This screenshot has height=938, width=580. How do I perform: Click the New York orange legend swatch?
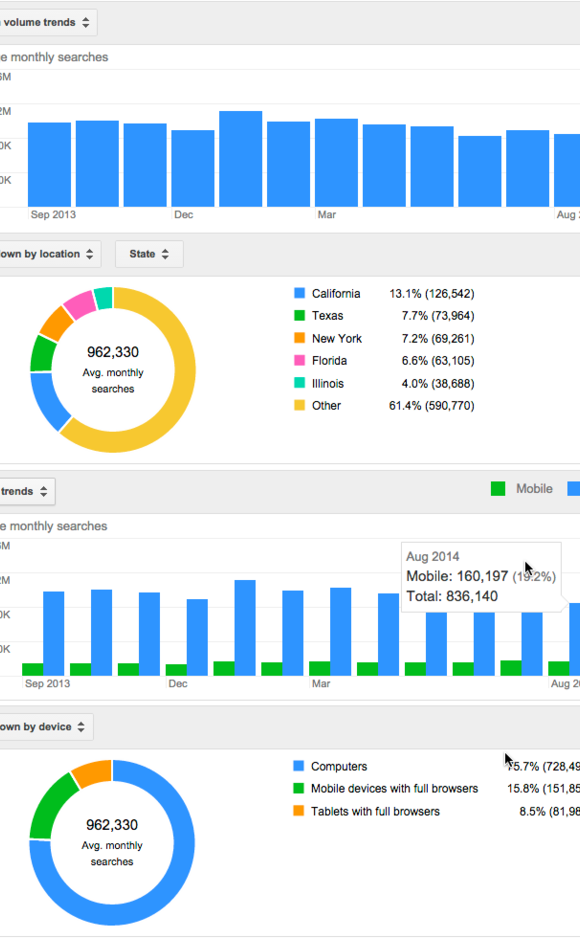coord(300,338)
